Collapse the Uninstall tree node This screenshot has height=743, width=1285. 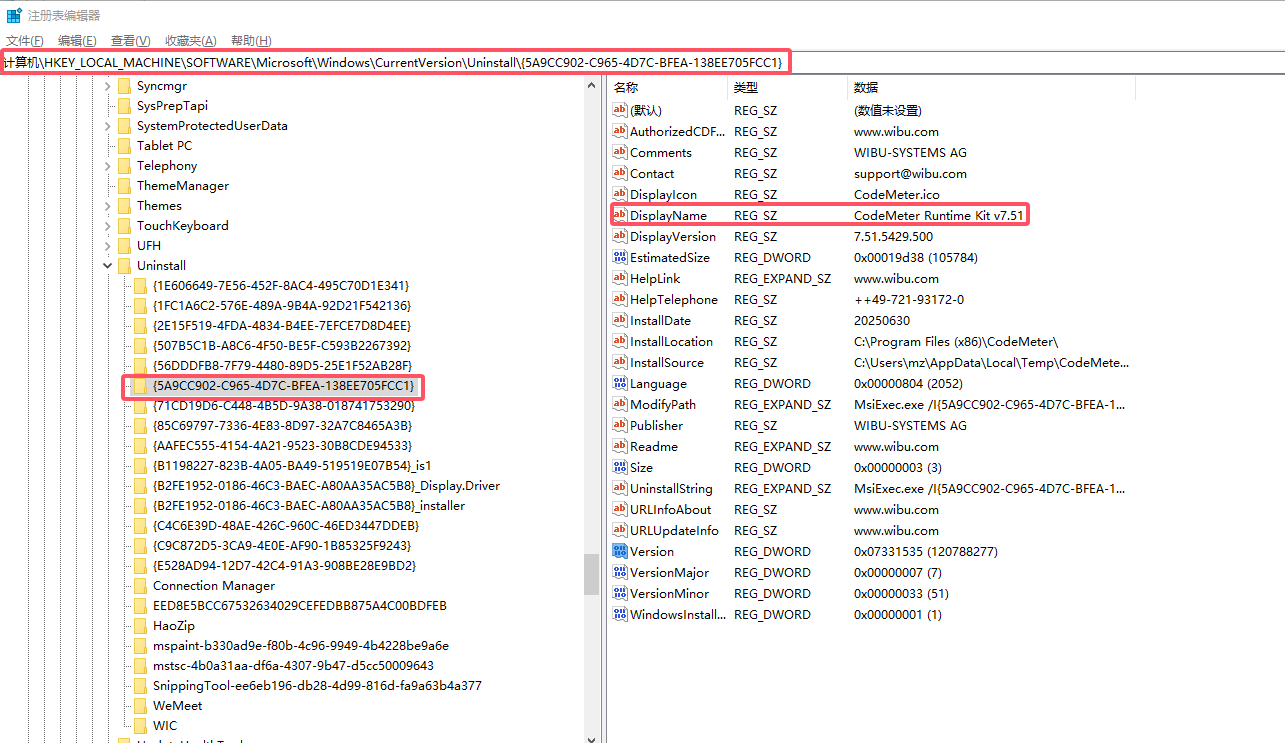107,265
